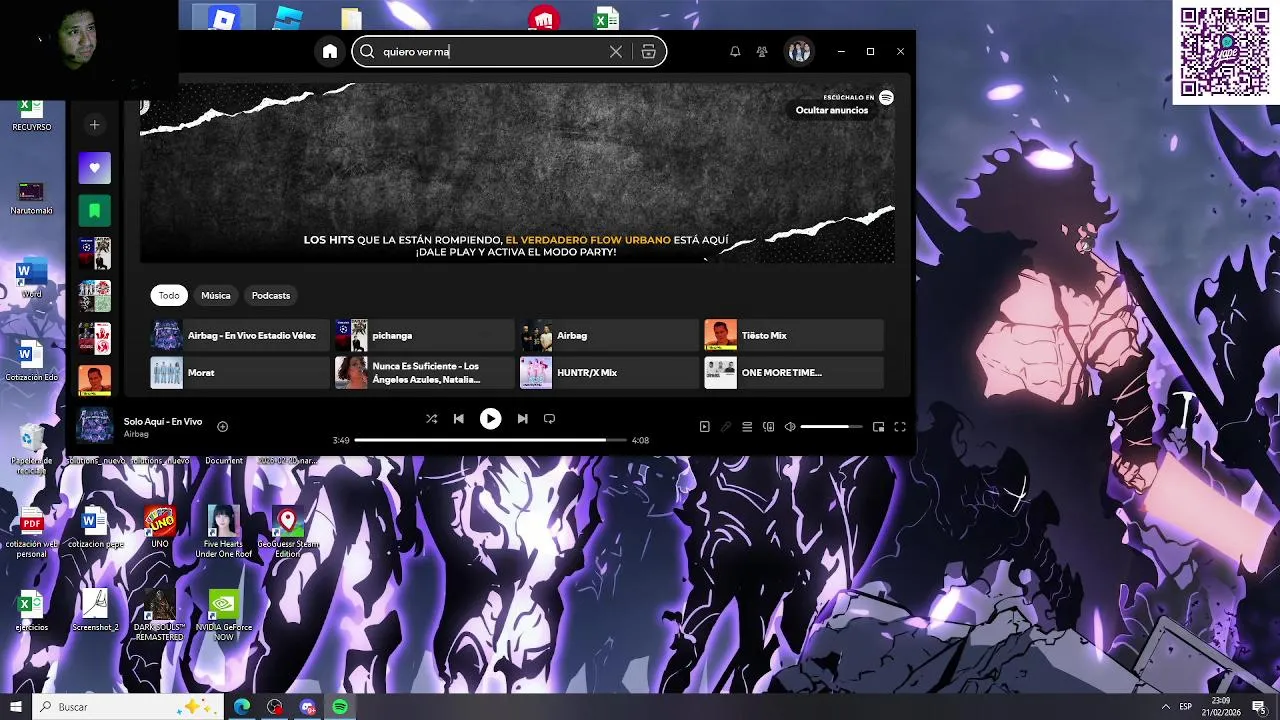
Task: Open the UNO desktop shortcut
Action: [160, 527]
